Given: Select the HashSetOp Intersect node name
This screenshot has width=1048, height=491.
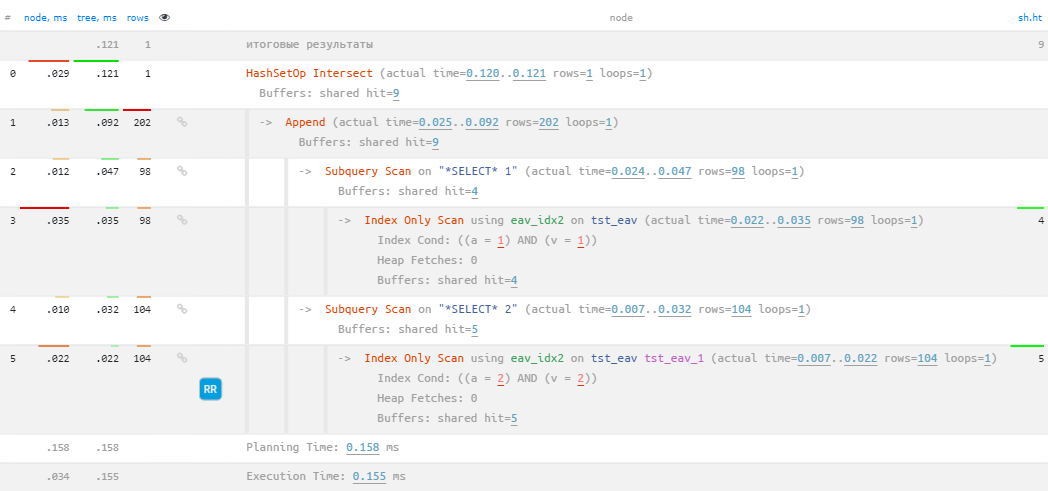Looking at the screenshot, I should click(309, 73).
